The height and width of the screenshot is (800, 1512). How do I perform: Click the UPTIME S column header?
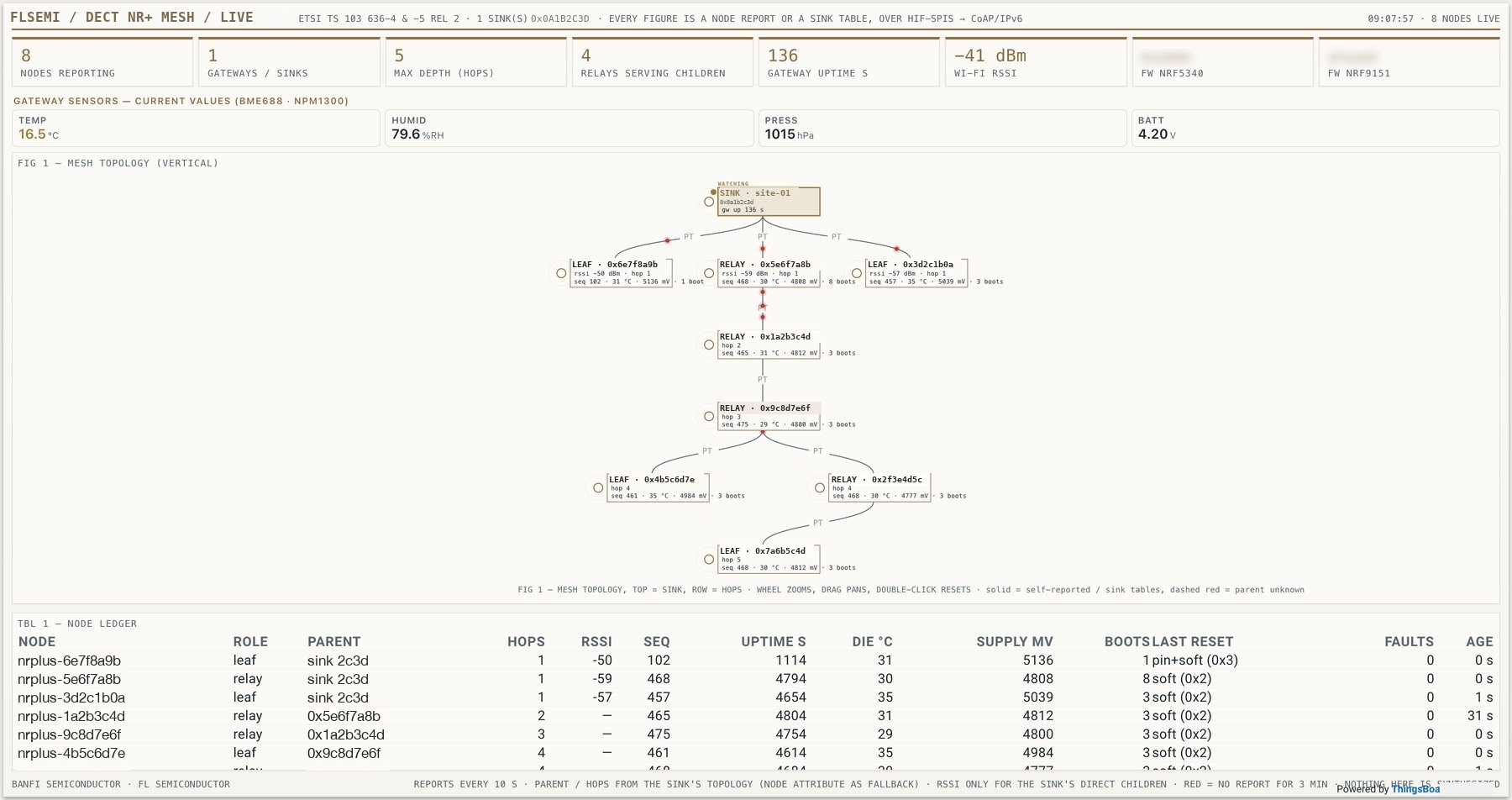(x=774, y=641)
